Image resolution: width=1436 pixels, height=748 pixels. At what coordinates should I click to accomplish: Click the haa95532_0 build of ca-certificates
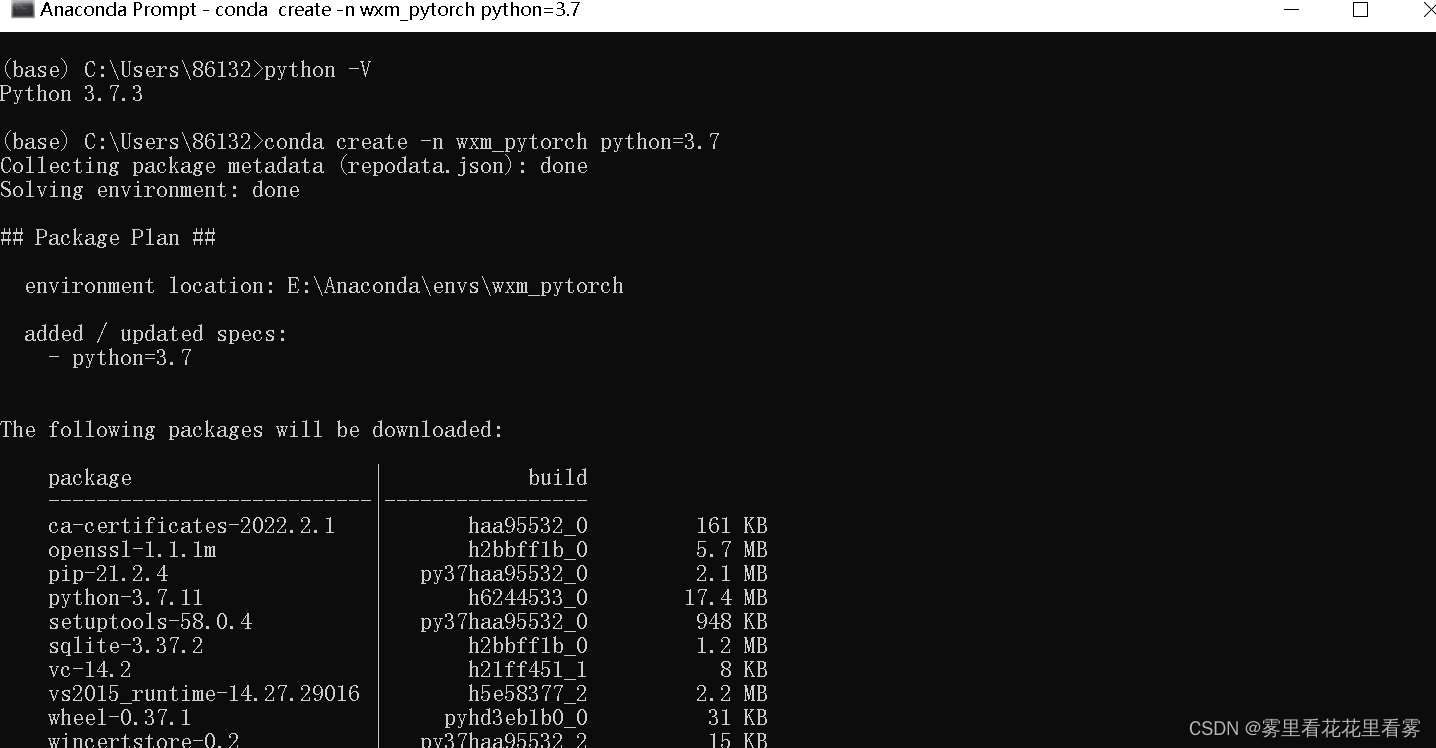pyautogui.click(x=528, y=526)
